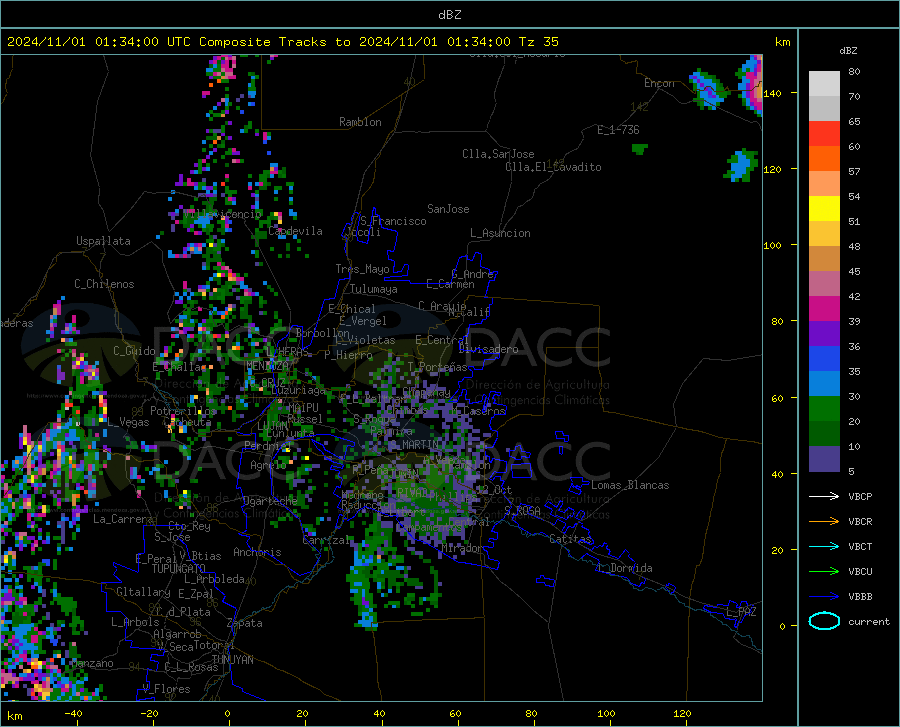This screenshot has width=900, height=727.
Task: Click the Carrizal map label
Action: 326,540
